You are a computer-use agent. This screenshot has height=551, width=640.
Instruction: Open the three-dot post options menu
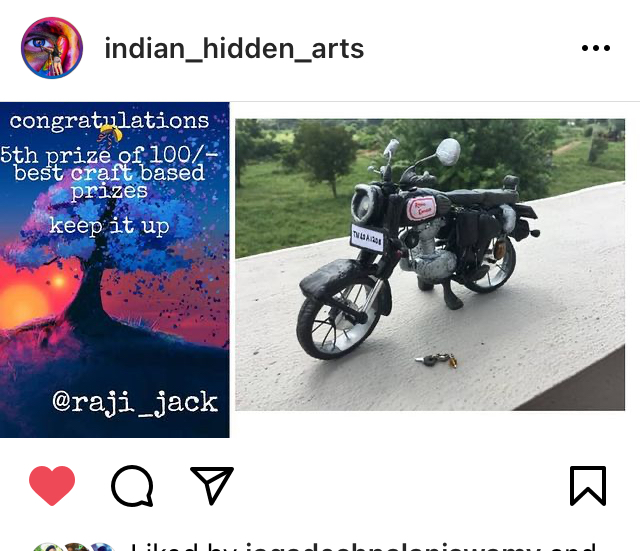pyautogui.click(x=596, y=48)
